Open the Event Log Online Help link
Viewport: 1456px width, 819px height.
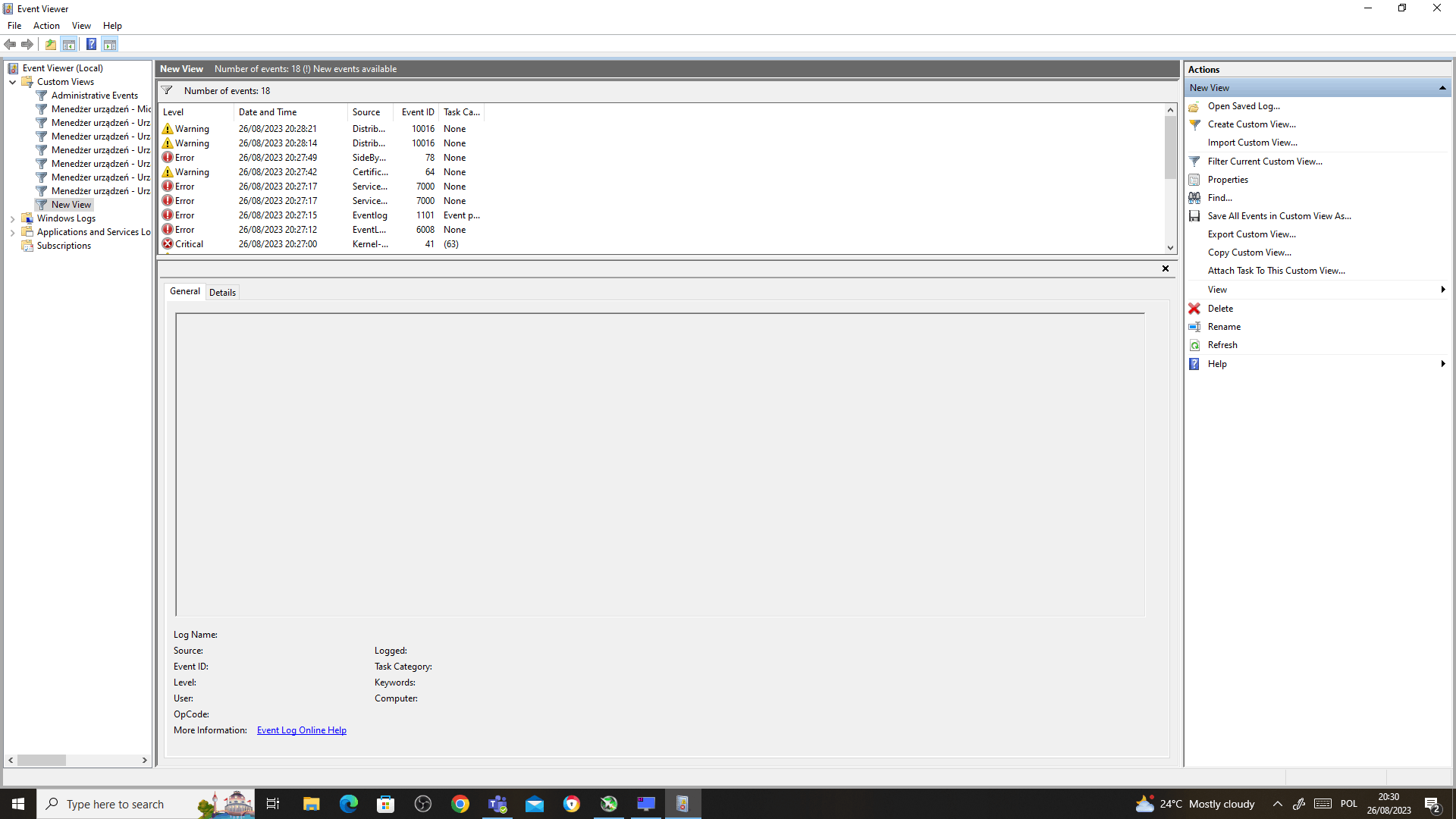[x=301, y=730]
